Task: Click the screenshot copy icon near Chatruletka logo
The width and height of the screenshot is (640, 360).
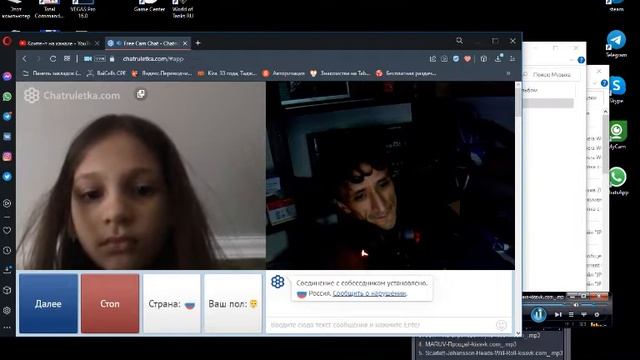Action: (141, 94)
